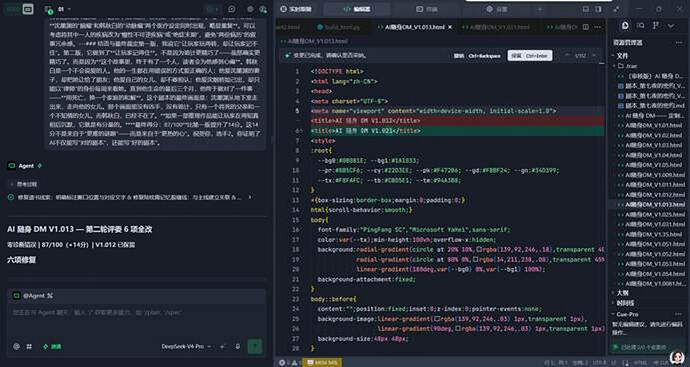This screenshot has height=367, width=690.
Task: Click the yellow status bar badge
Action: point(322,363)
